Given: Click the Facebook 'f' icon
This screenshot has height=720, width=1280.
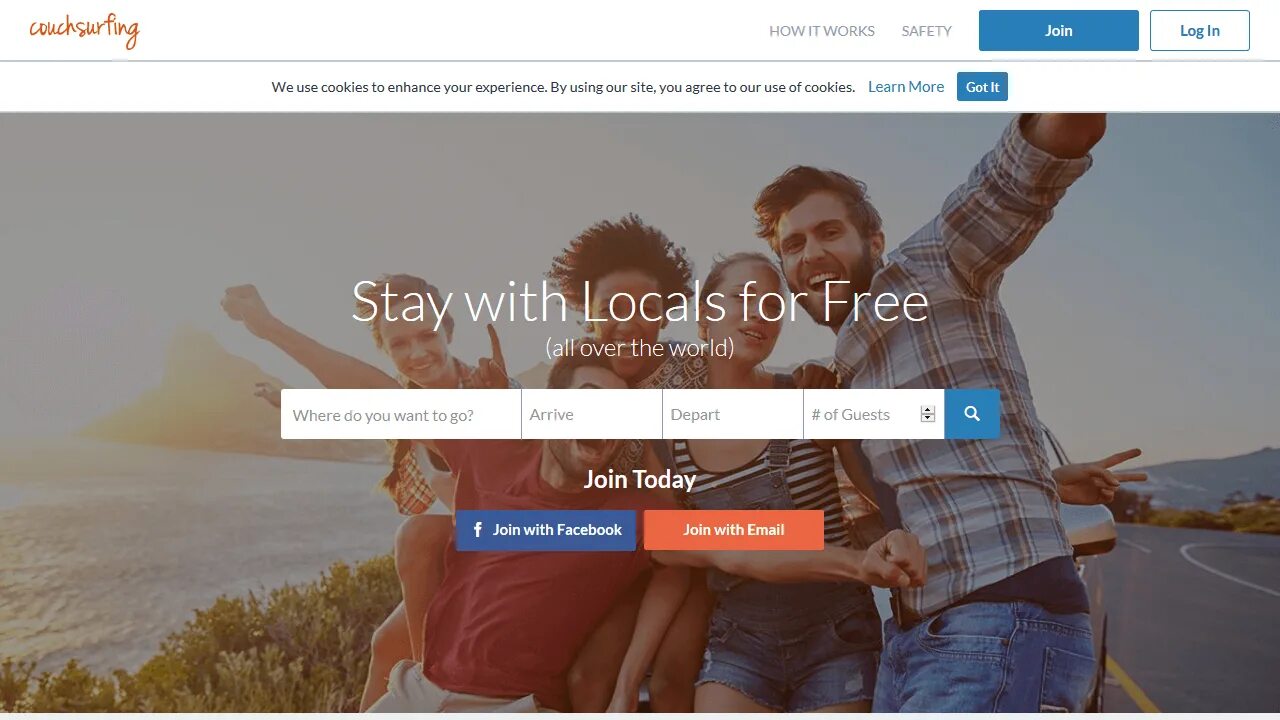Looking at the screenshot, I should pyautogui.click(x=478, y=530).
